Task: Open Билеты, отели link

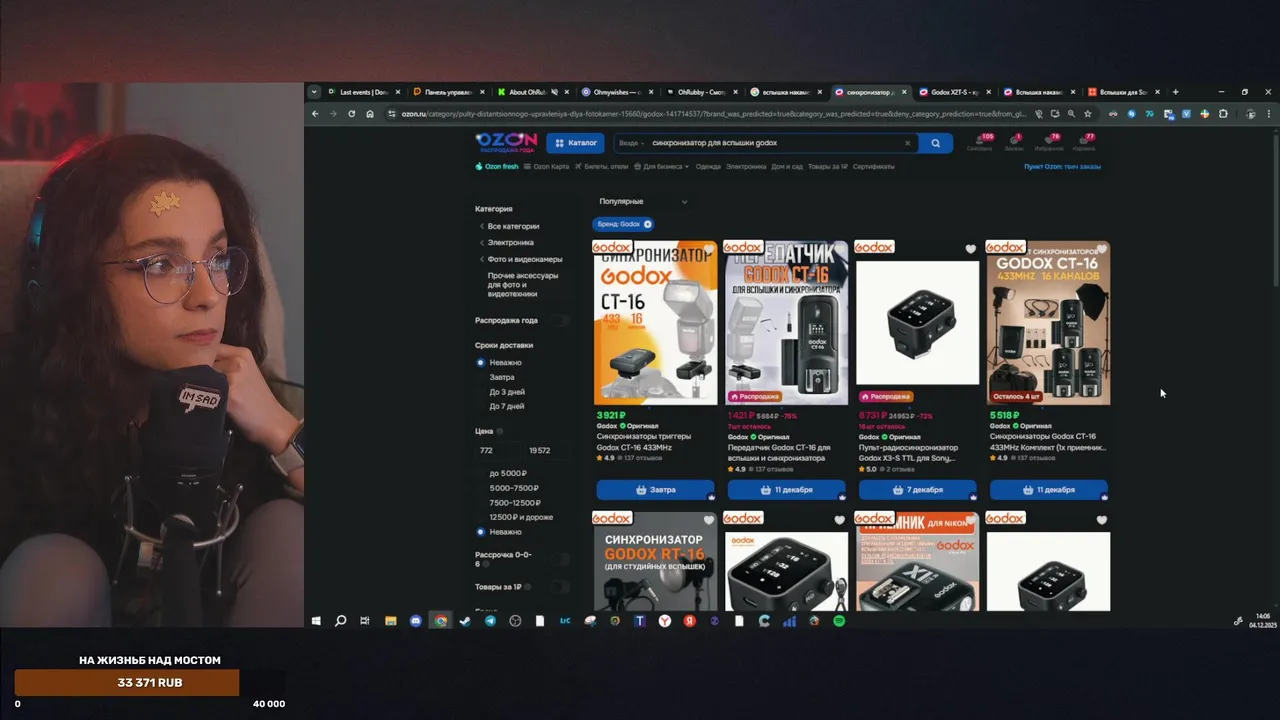Action: 601,167
